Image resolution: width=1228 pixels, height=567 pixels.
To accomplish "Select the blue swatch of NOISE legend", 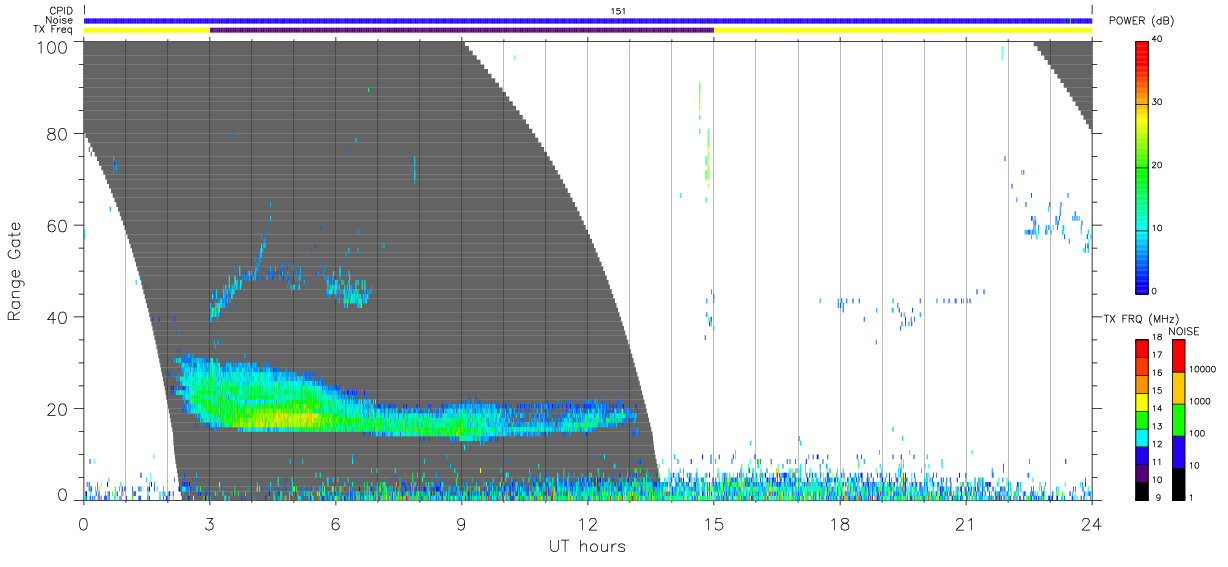I will coord(1178,452).
